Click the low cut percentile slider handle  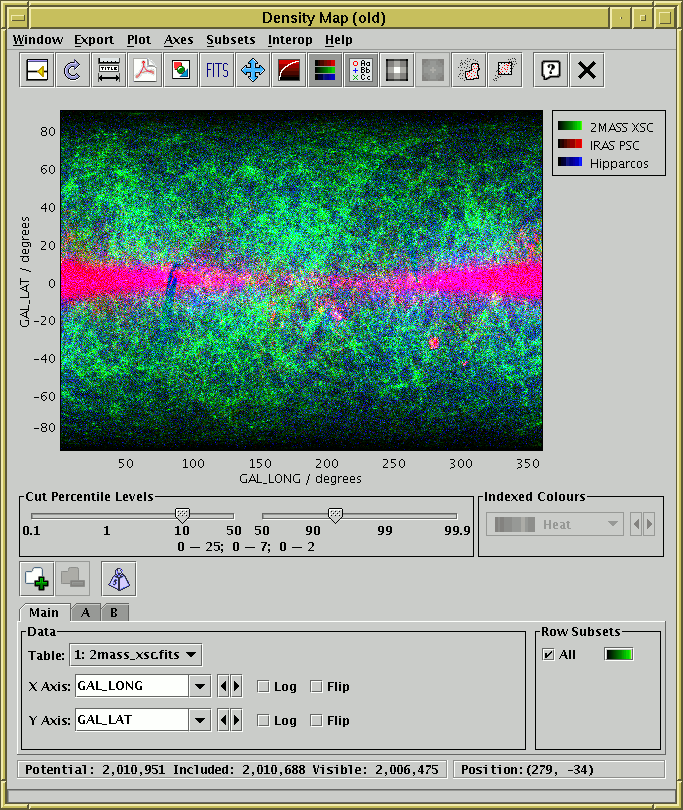182,514
